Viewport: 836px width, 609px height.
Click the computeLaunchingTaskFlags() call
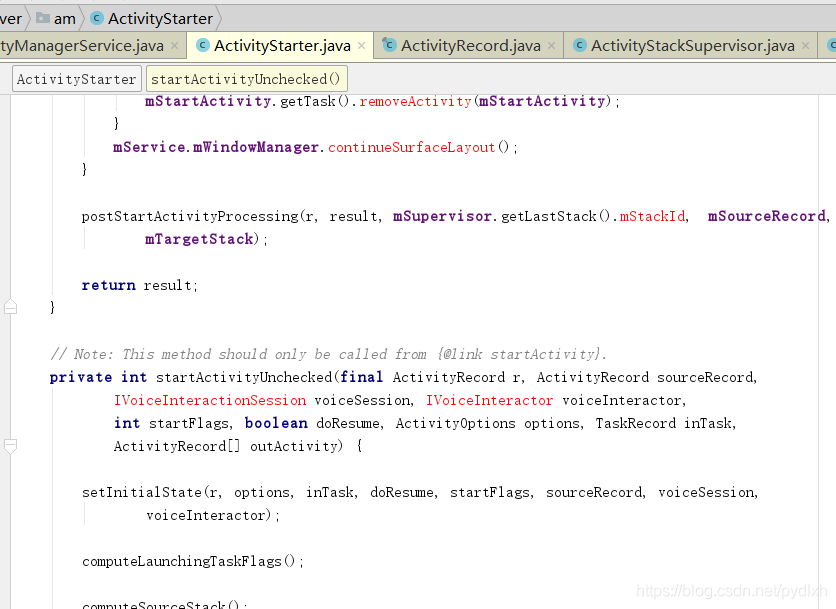[188, 561]
